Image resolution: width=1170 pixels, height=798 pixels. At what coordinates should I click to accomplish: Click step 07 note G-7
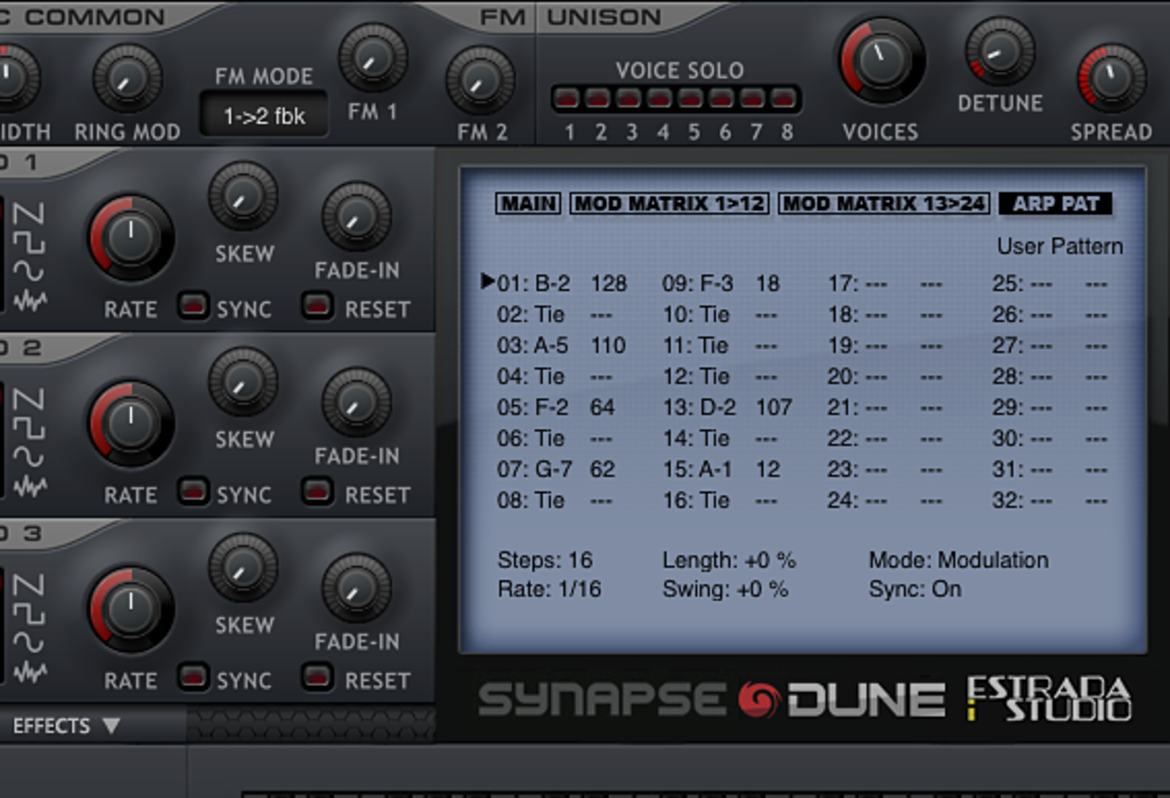click(553, 470)
